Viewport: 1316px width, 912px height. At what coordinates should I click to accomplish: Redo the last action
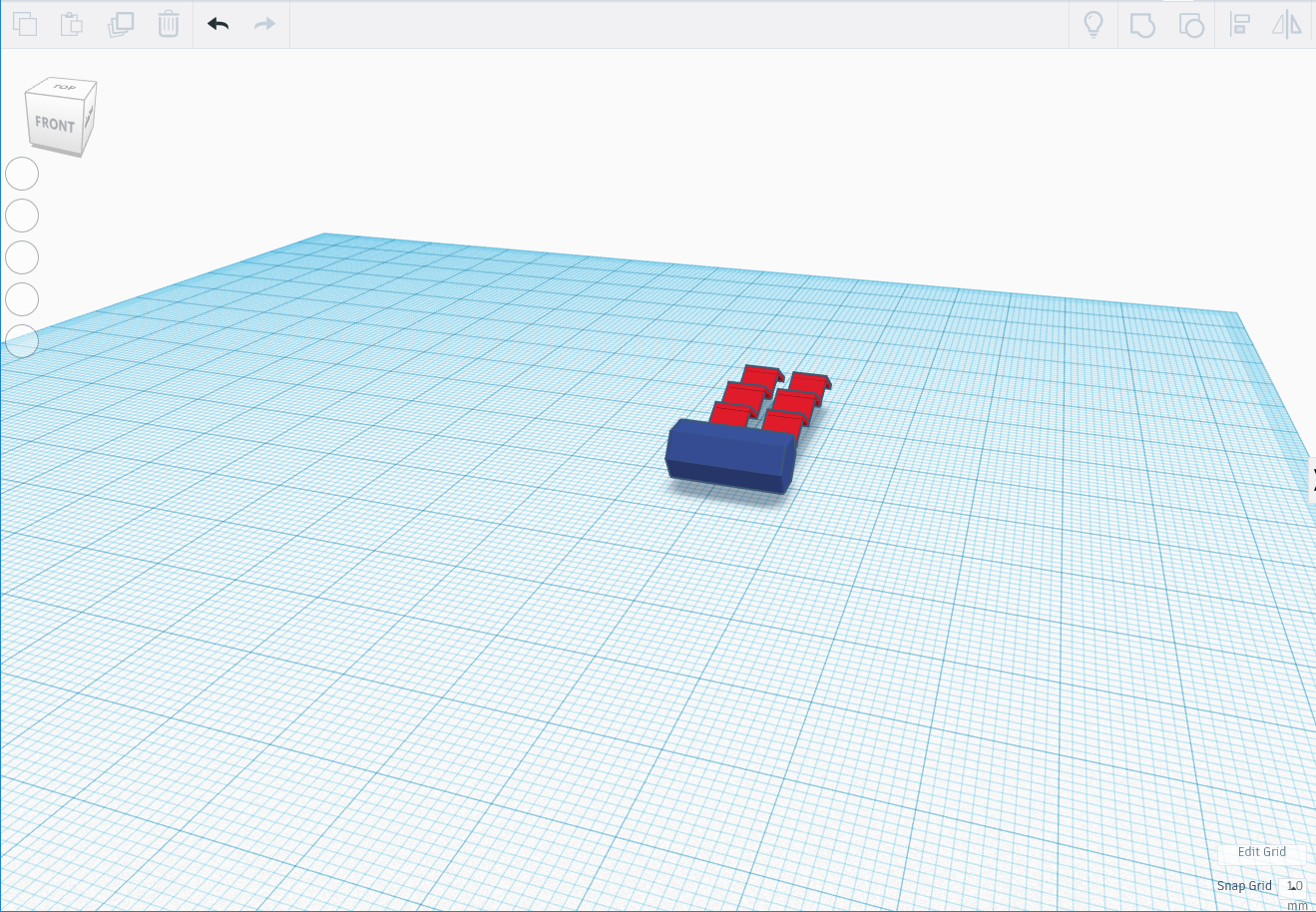(263, 24)
